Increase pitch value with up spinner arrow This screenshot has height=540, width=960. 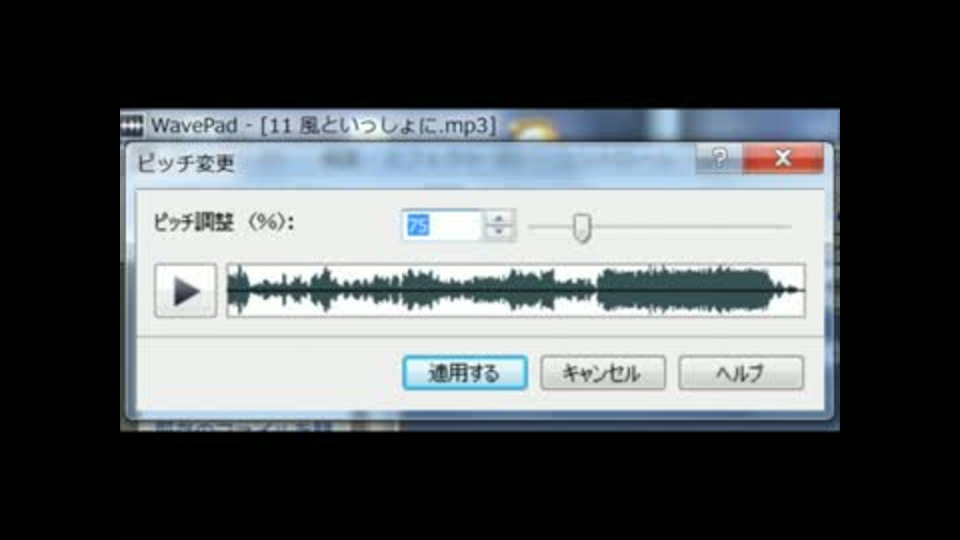tap(498, 218)
